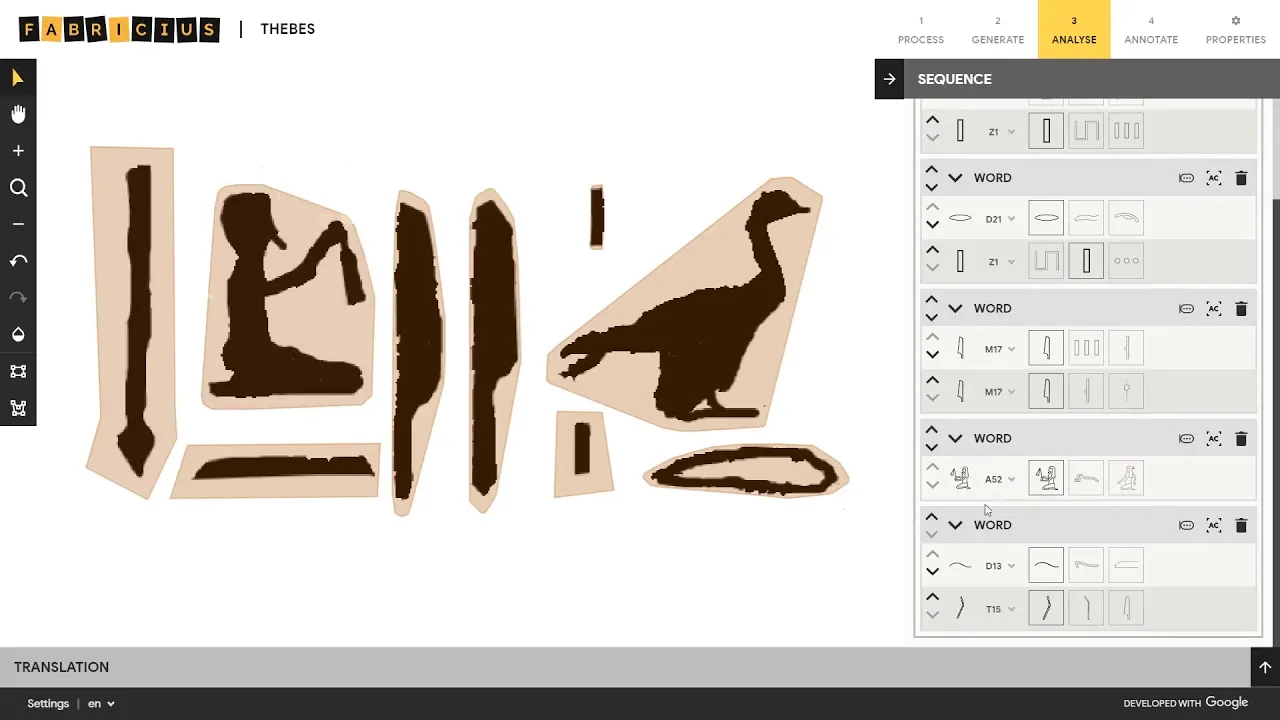Screen dimensions: 1280x720
Task: Click the Fabricius logo
Action: tap(119, 29)
